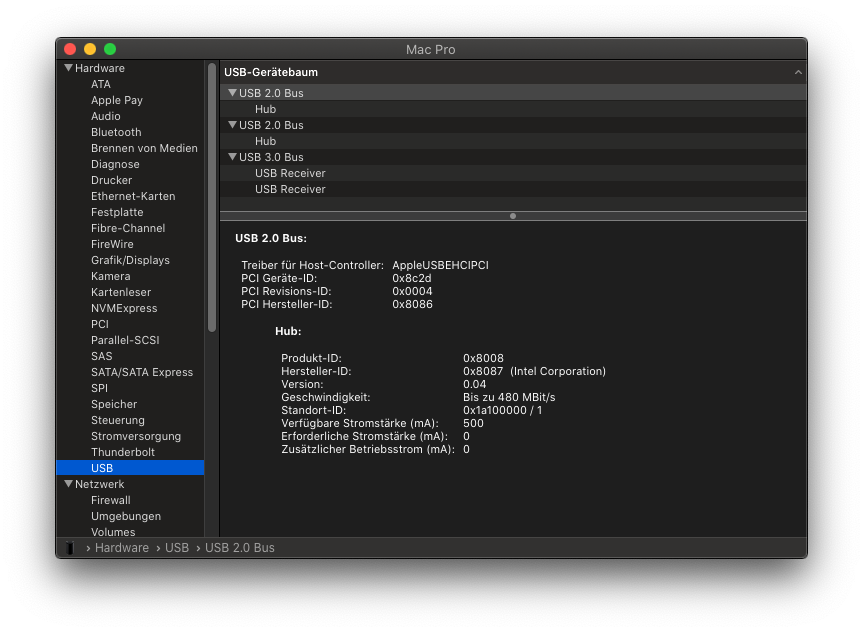Select Stromversorgung in the sidebar
The width and height of the screenshot is (863, 632).
[x=136, y=436]
